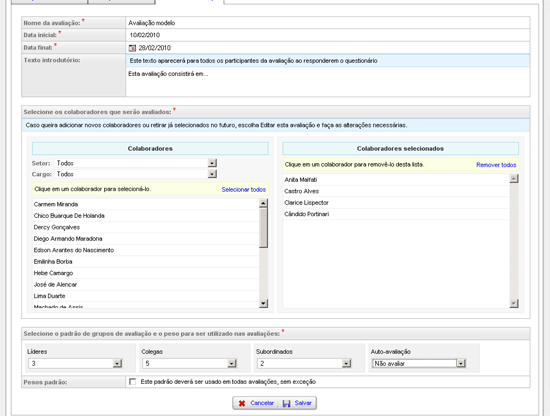Remove Castro Alves from selected list
The width and height of the screenshot is (550, 416).
[396, 191]
